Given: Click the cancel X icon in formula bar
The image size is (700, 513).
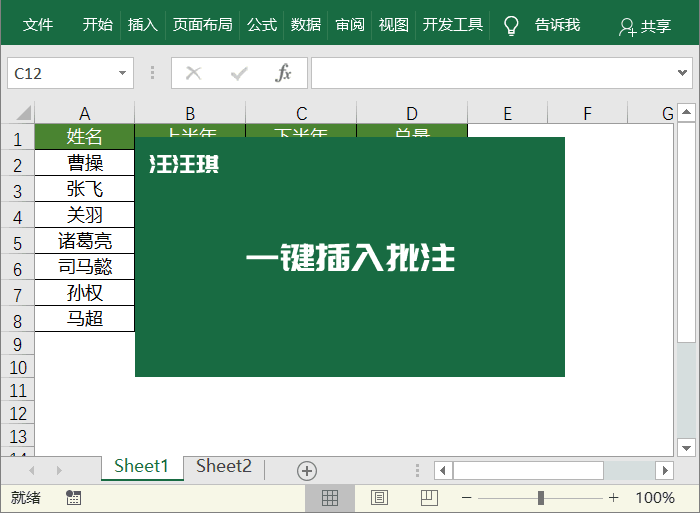Looking at the screenshot, I should pos(194,73).
